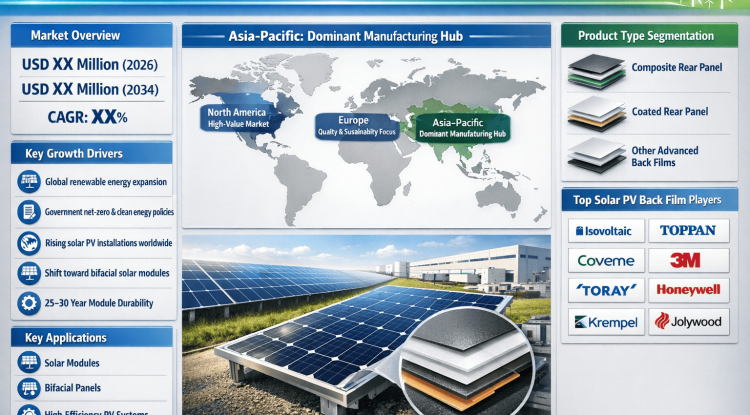Viewport: 750px width, 415px height.
Task: Click the government policies document icon
Action: (x=29, y=212)
